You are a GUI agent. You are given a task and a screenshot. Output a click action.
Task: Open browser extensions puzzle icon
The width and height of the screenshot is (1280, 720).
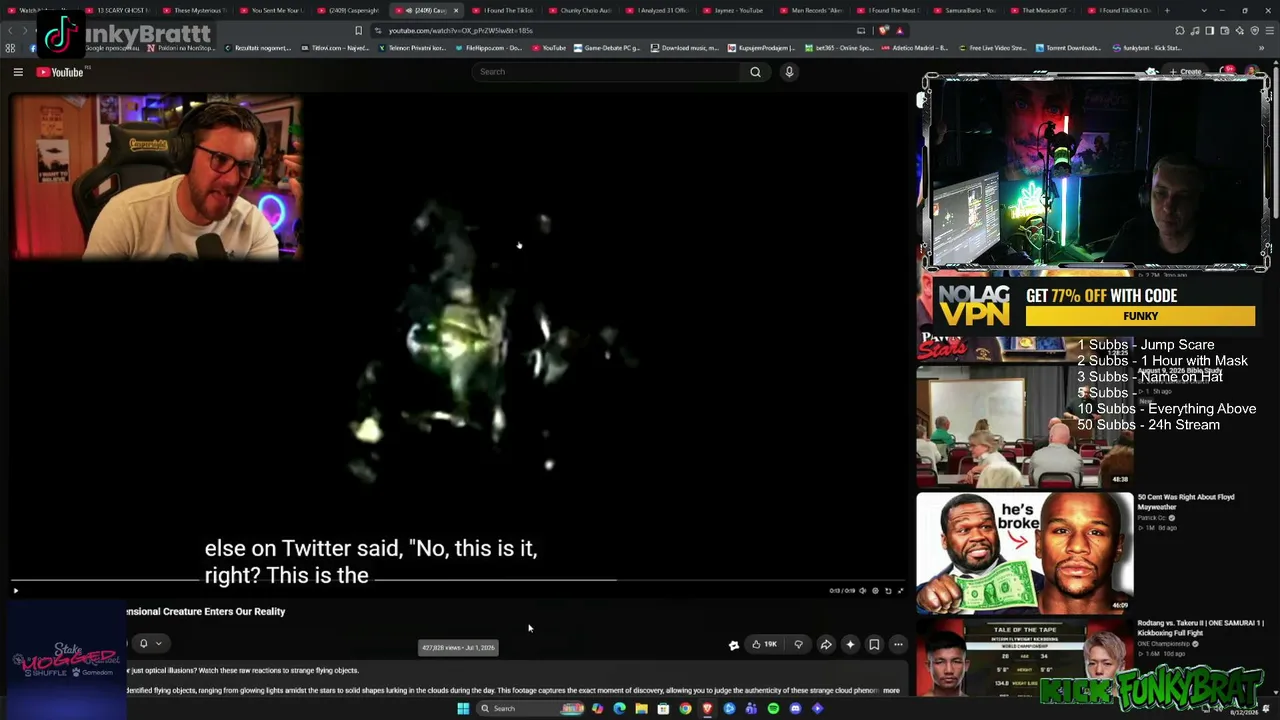pyautogui.click(x=1180, y=30)
